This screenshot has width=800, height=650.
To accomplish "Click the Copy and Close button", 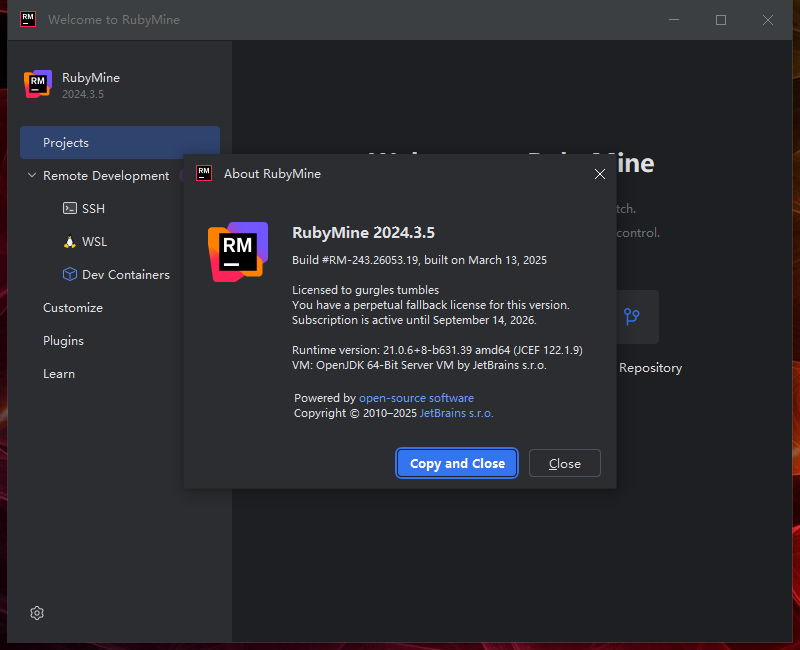I will tap(457, 463).
